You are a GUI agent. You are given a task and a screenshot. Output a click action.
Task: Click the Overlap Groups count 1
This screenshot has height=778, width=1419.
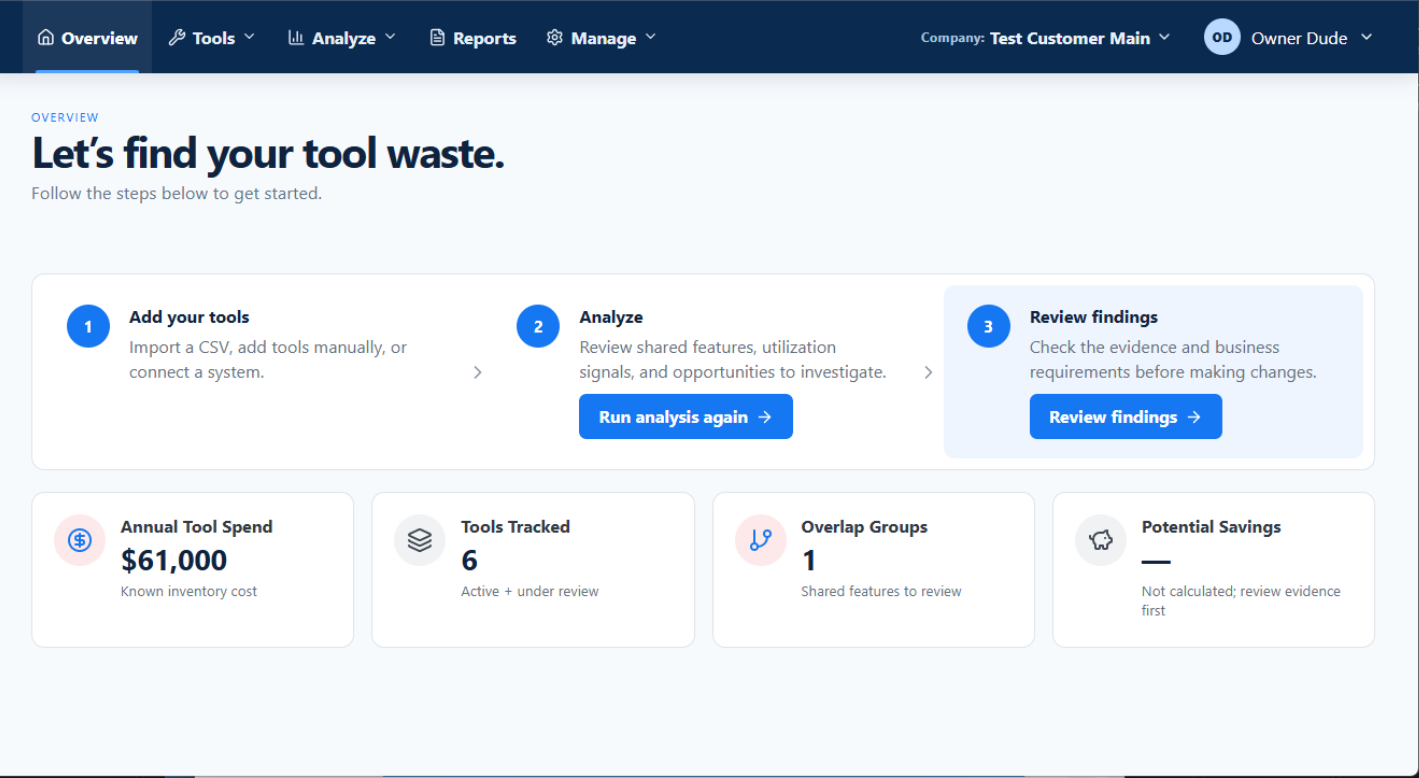808,560
